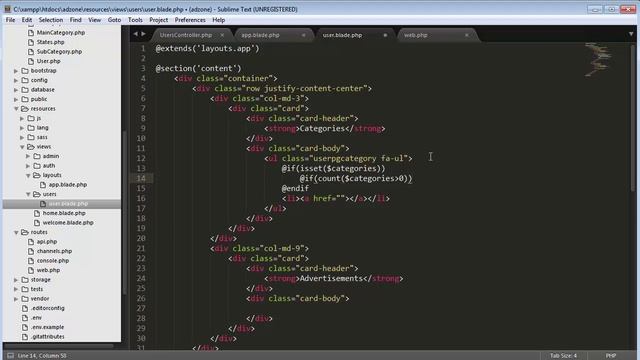Click the resources folder icon
The image size is (640, 360).
pyautogui.click(x=24, y=109)
